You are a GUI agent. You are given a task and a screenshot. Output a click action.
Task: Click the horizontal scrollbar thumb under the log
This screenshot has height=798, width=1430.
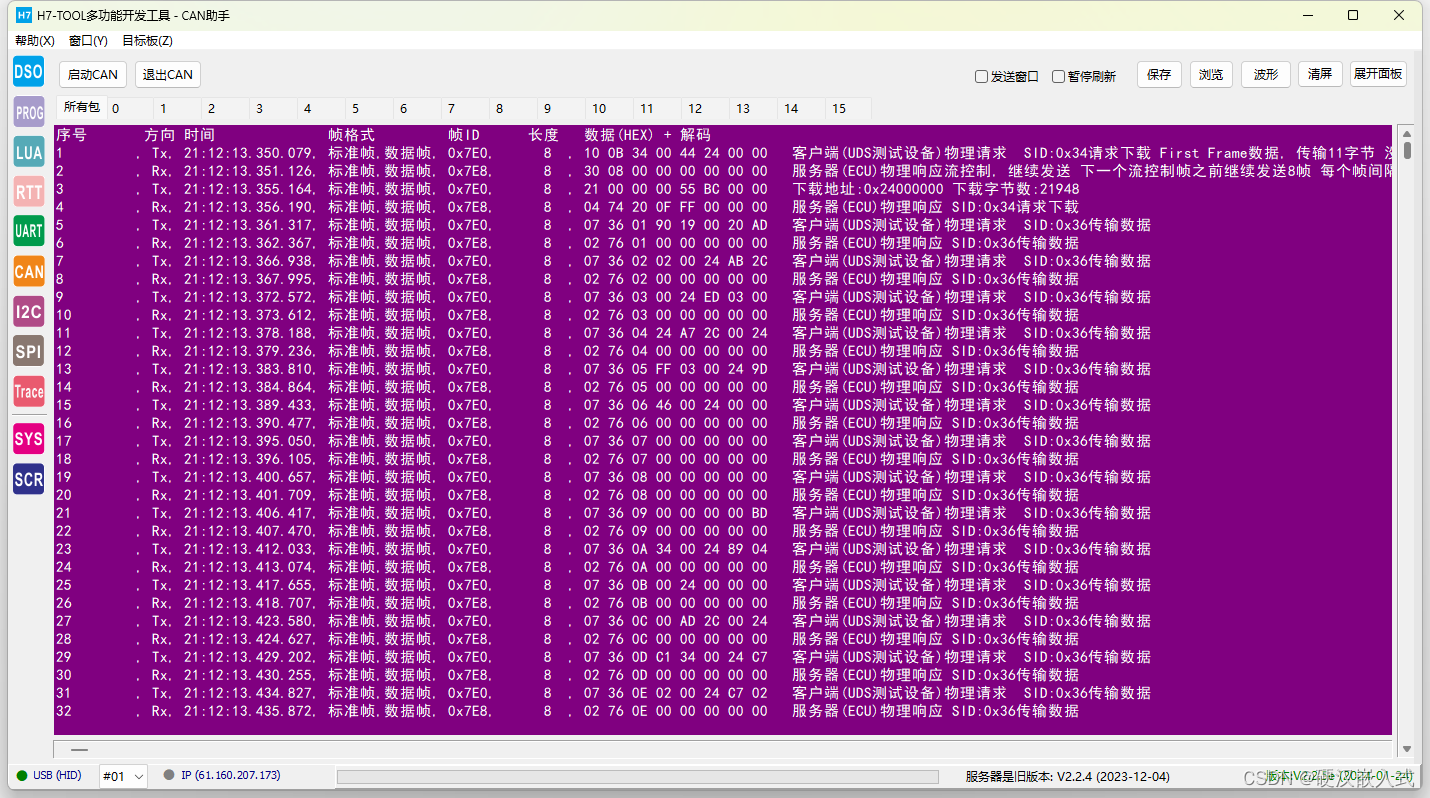coord(79,749)
